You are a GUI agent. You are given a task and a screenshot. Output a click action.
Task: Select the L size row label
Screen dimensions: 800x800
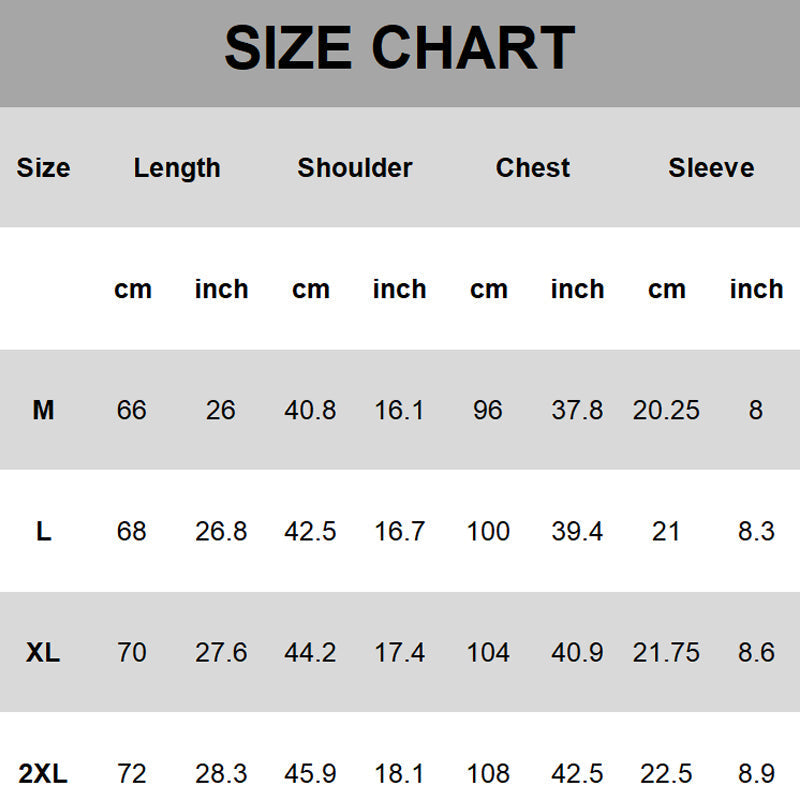[x=43, y=531]
